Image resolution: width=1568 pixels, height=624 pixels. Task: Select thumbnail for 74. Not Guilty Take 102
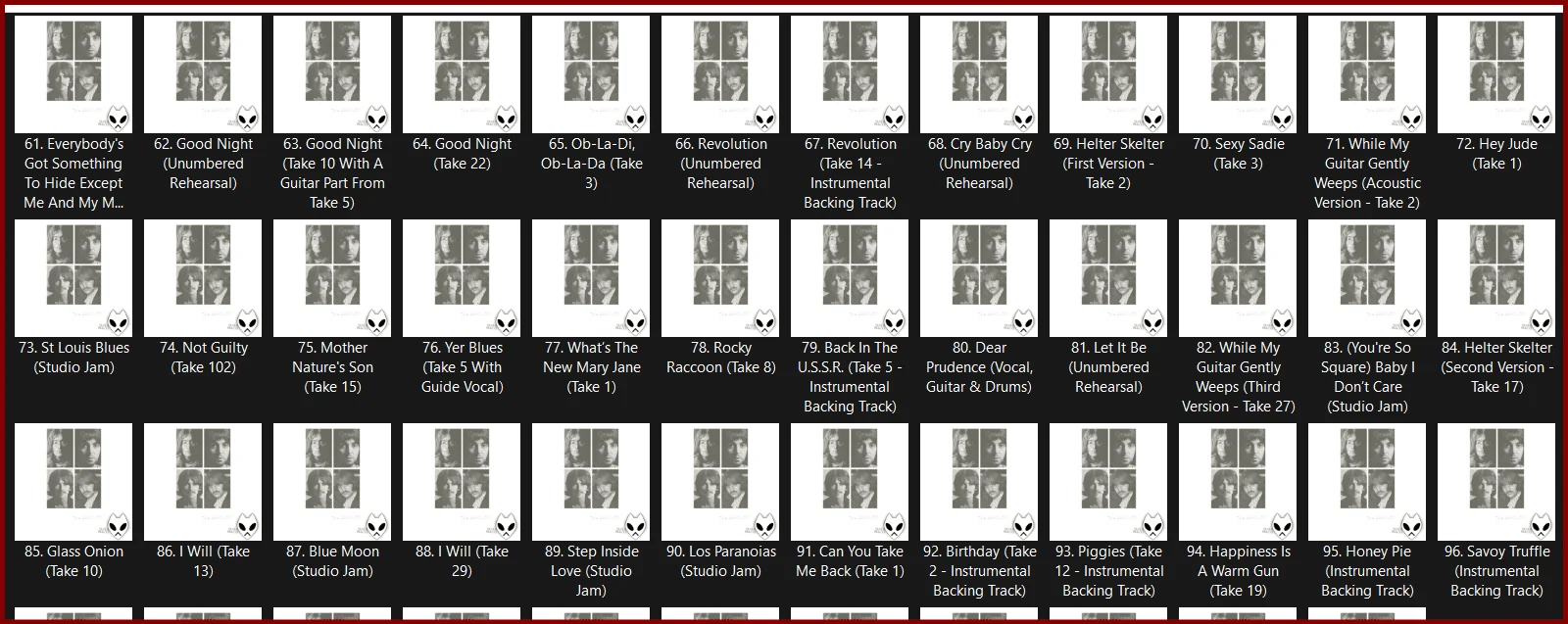(203, 278)
